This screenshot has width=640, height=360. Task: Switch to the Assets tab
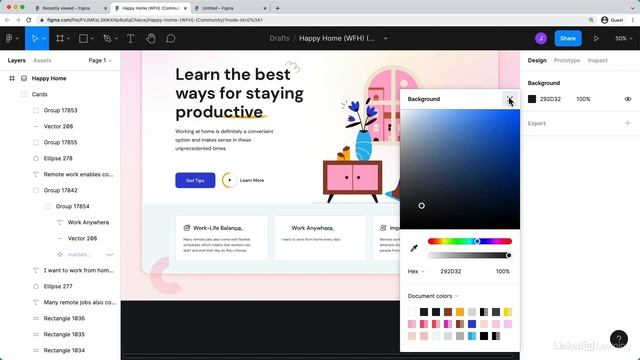click(x=42, y=60)
